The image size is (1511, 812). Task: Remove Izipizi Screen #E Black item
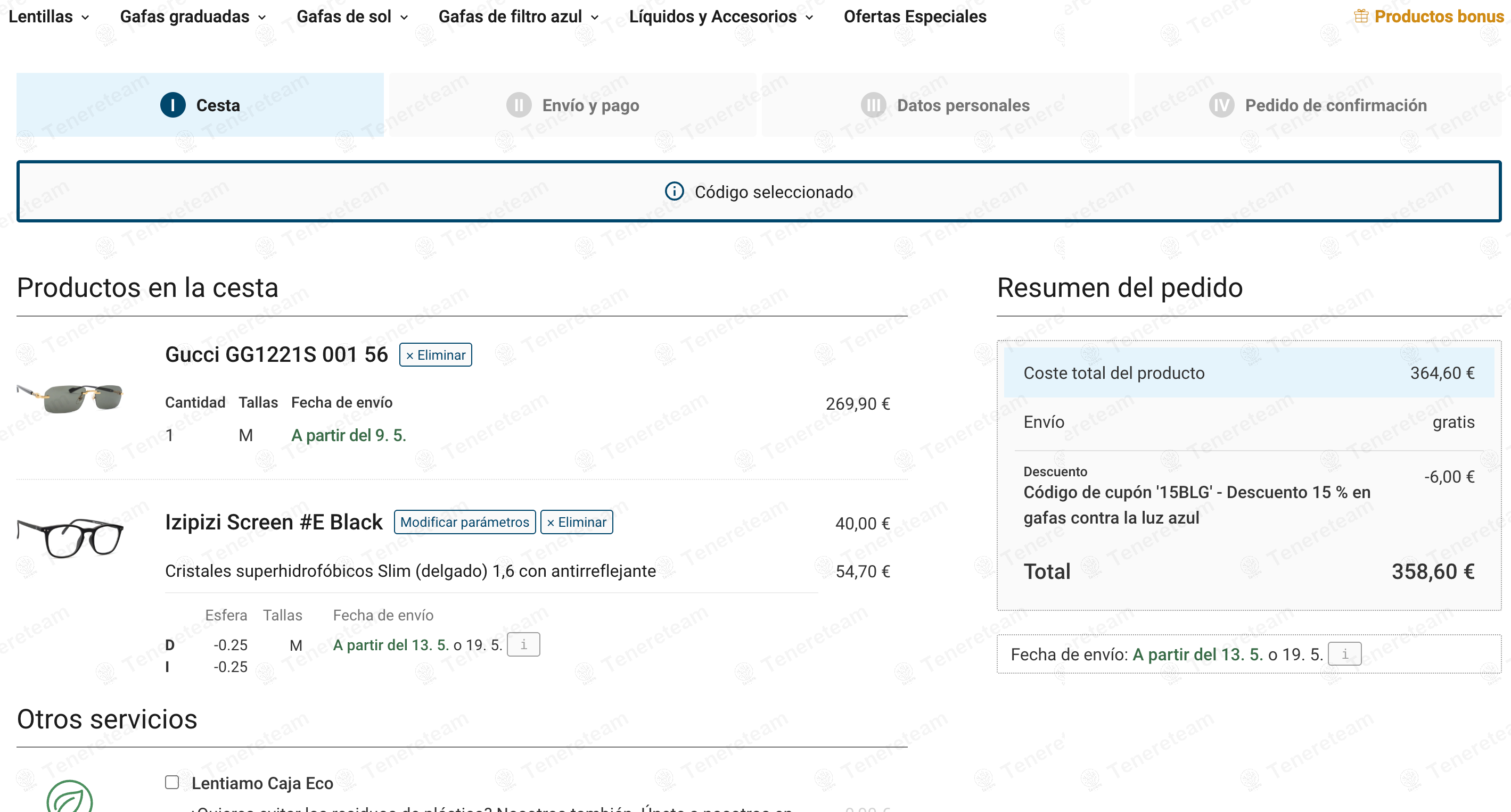pyautogui.click(x=576, y=522)
